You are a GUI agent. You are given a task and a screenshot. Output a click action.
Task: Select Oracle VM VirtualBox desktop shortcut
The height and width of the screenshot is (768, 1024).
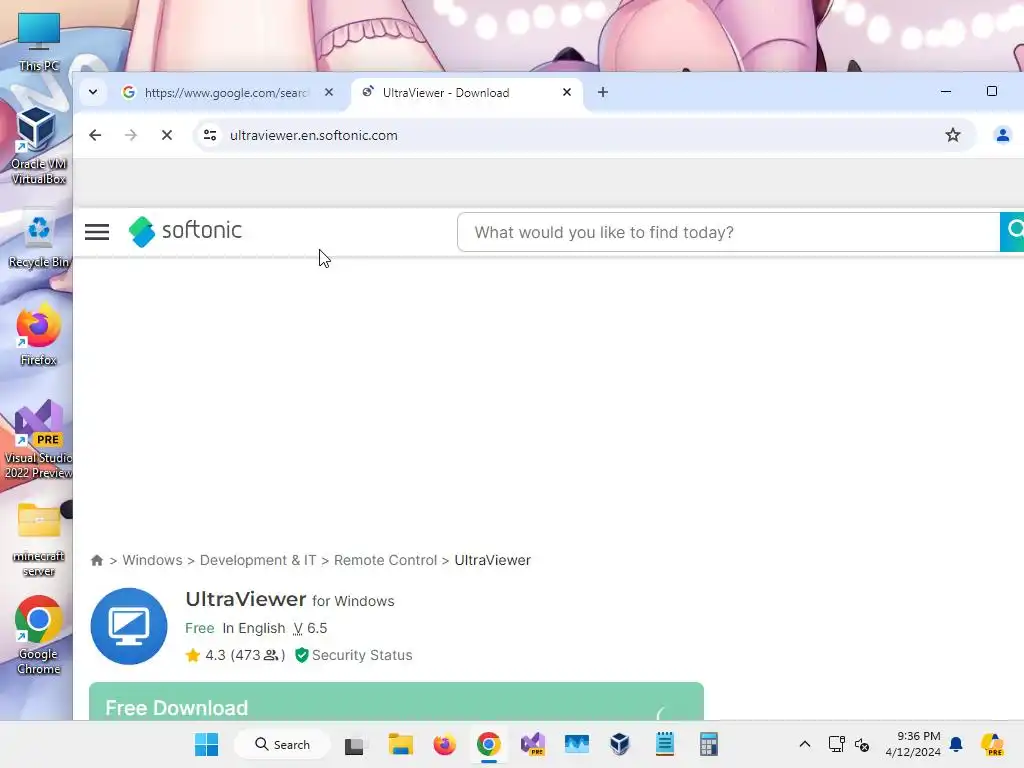tap(39, 146)
